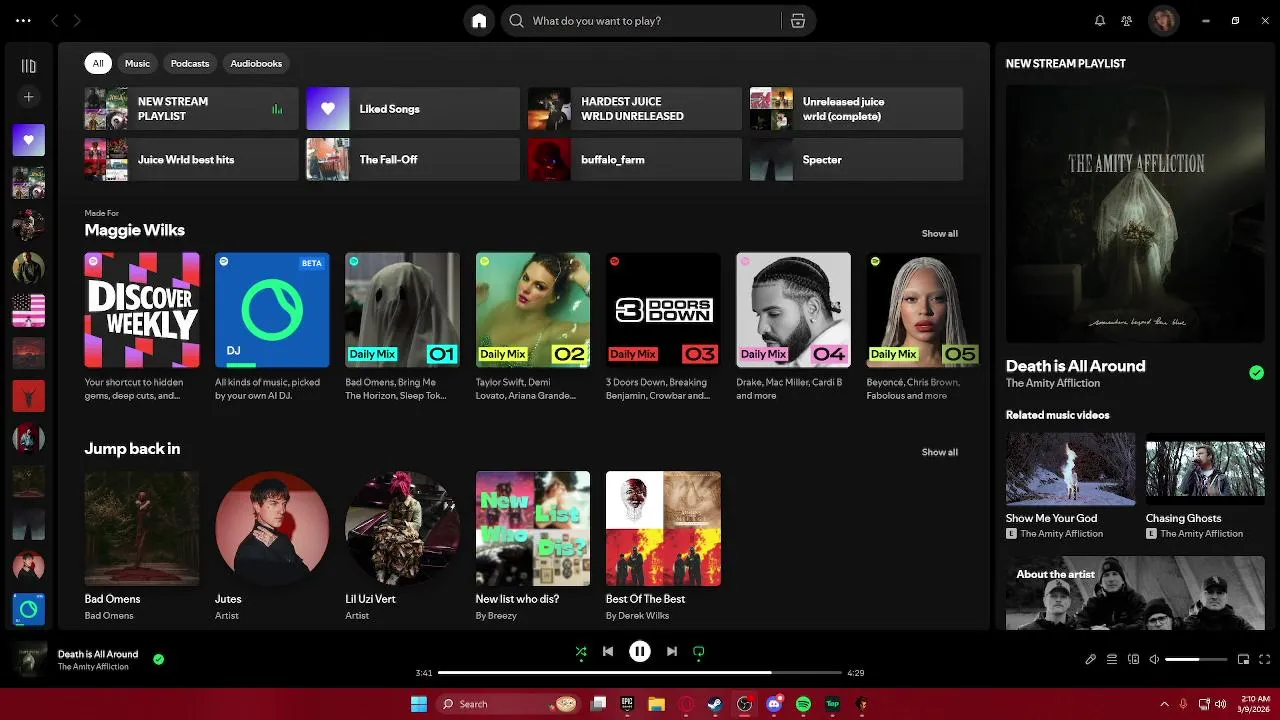Open Steam from the taskbar

tap(715, 704)
